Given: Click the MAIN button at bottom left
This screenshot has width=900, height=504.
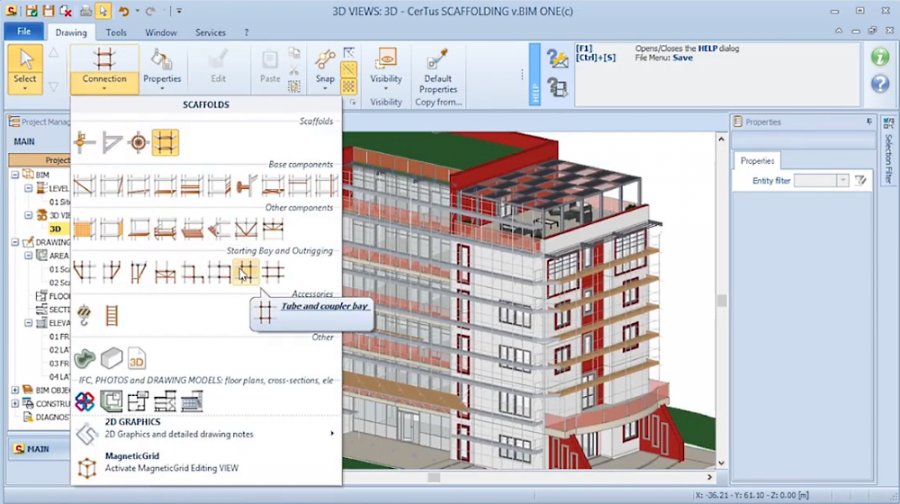Looking at the screenshot, I should pos(38,449).
